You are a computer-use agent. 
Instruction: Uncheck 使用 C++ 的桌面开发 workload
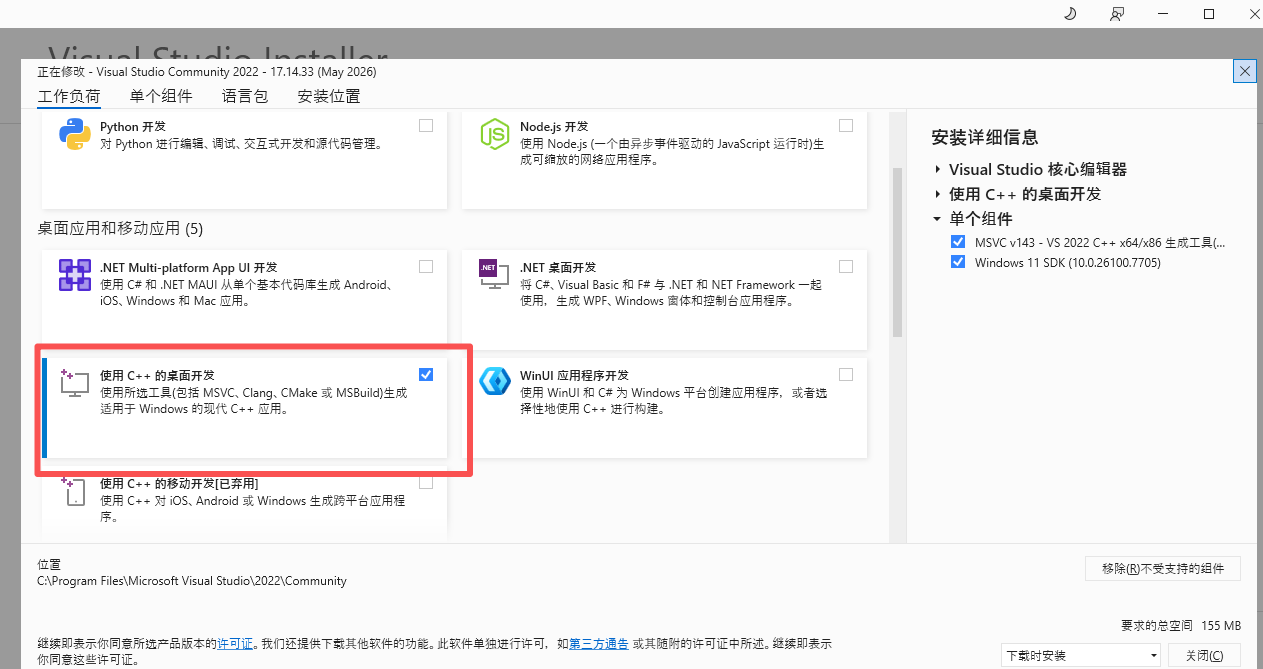(x=426, y=375)
